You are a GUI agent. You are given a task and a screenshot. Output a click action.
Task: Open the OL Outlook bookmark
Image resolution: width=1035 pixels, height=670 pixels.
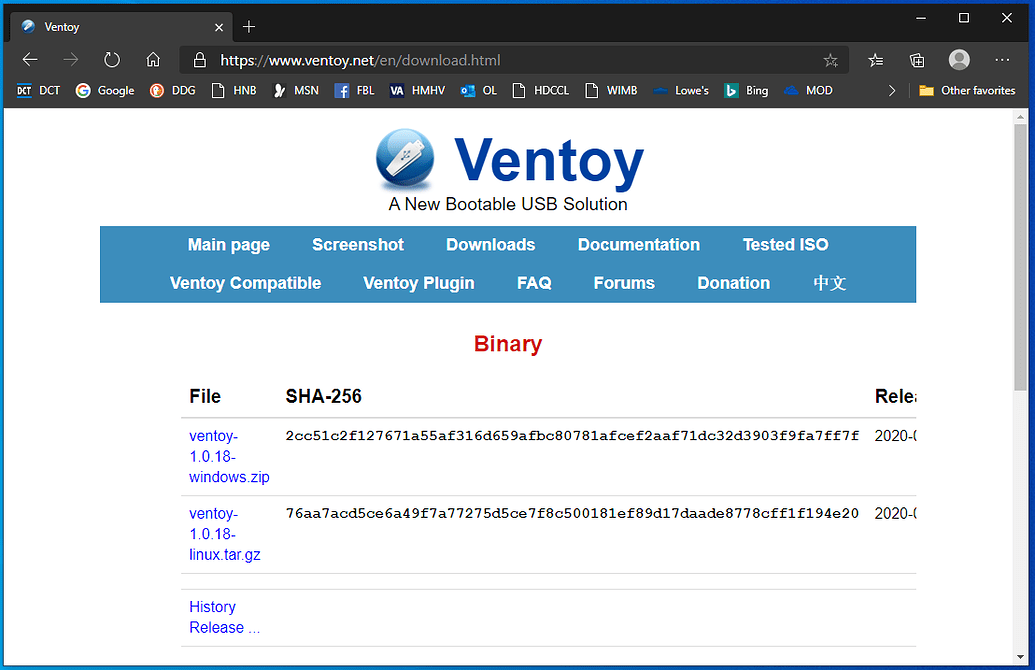tap(479, 90)
